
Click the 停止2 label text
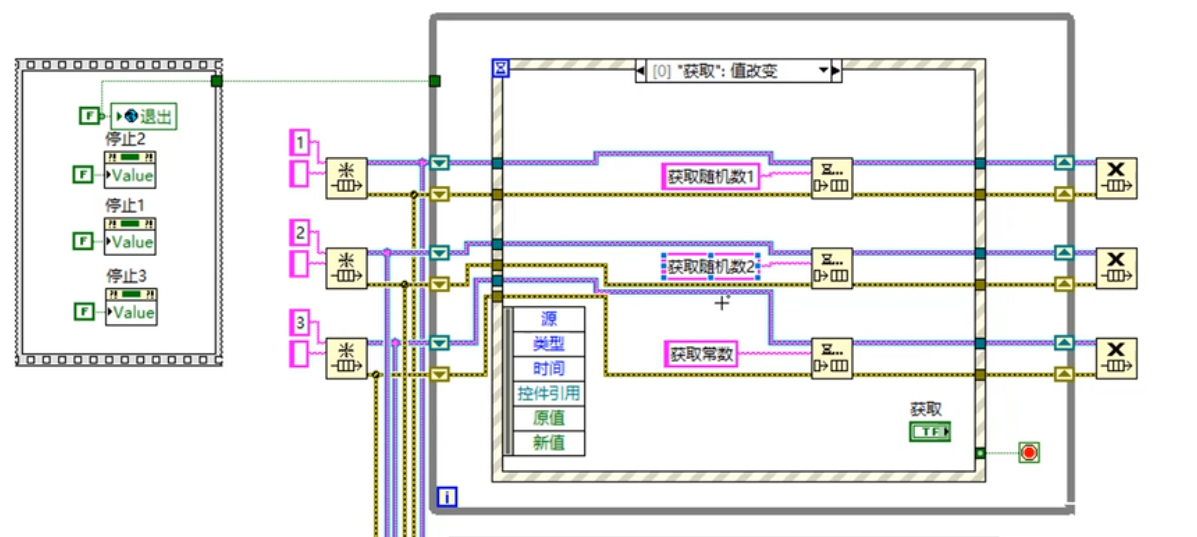click(125, 140)
